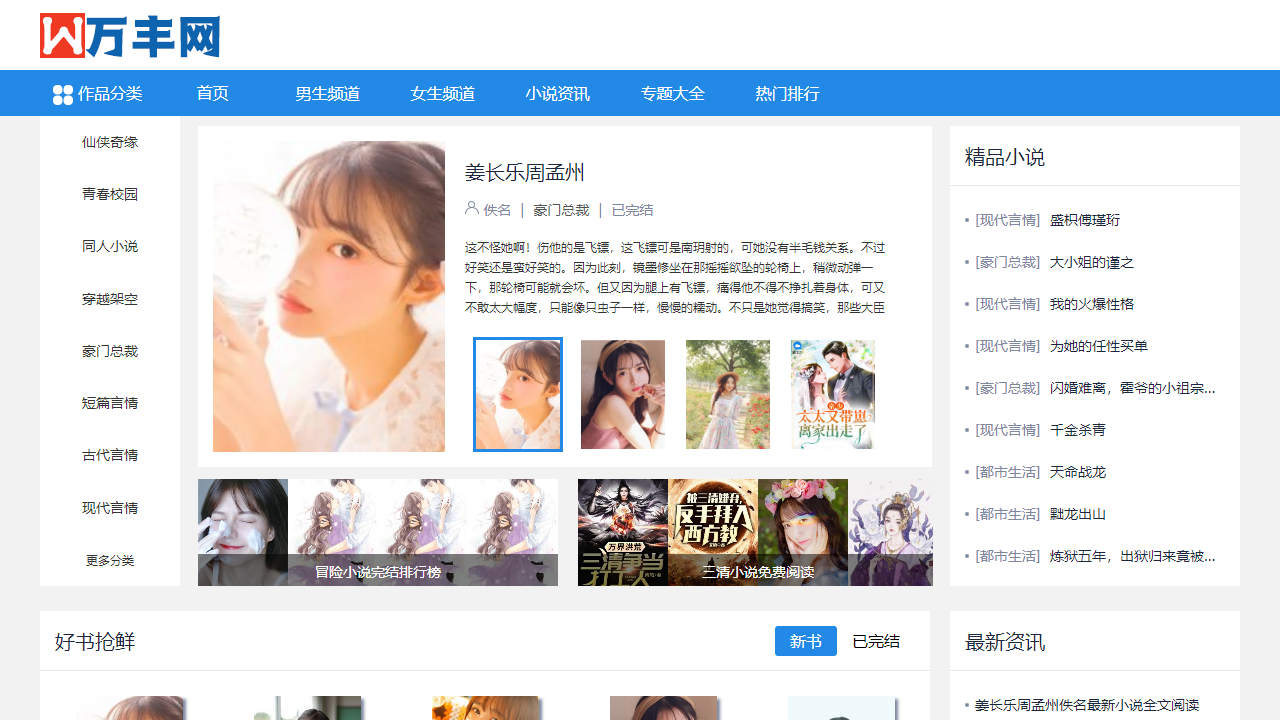Click the 万丰网 site logo
This screenshot has height=720, width=1280.
click(130, 36)
